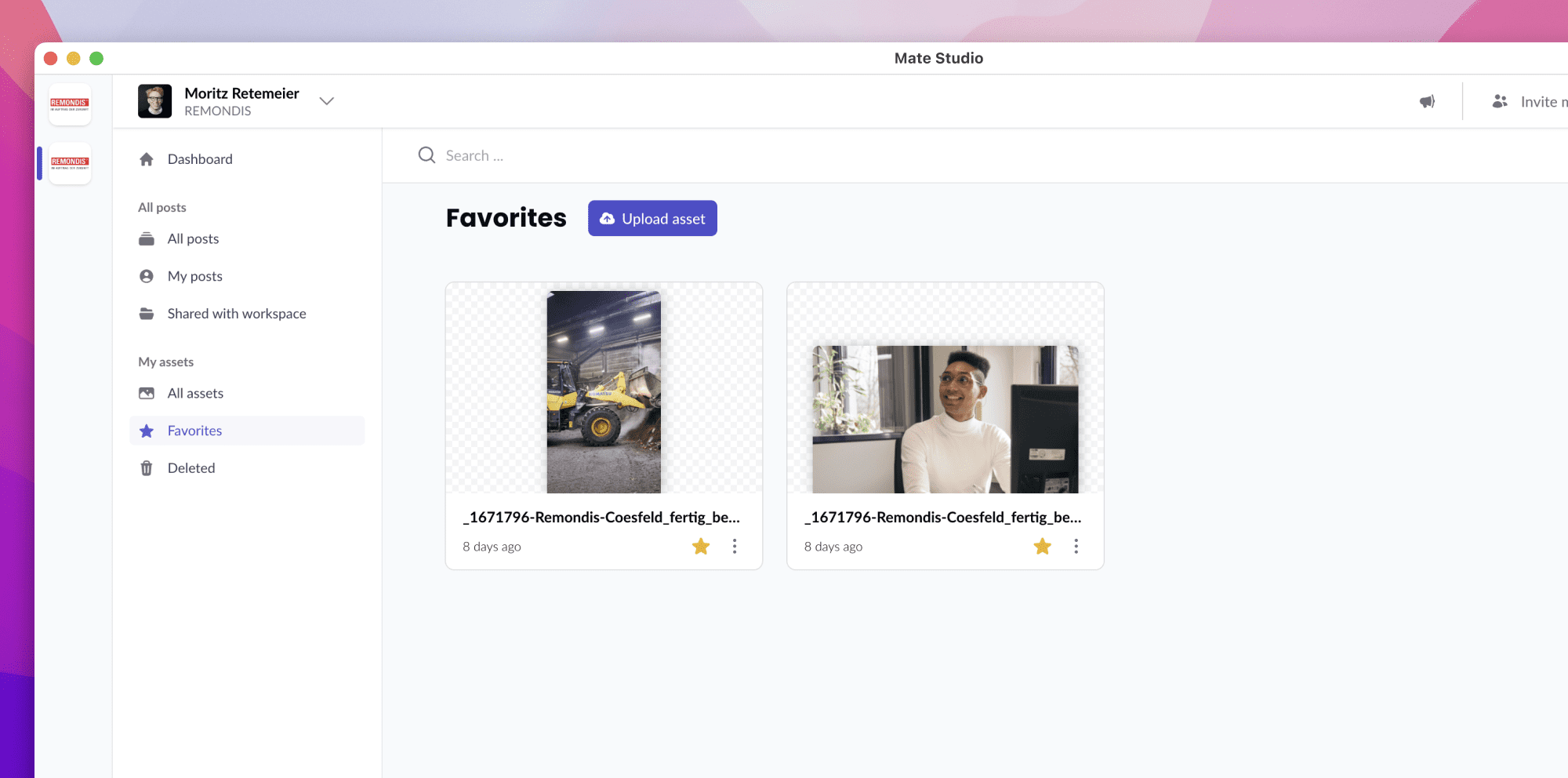
Task: Open the smiling man office thumbnail
Action: point(946,420)
